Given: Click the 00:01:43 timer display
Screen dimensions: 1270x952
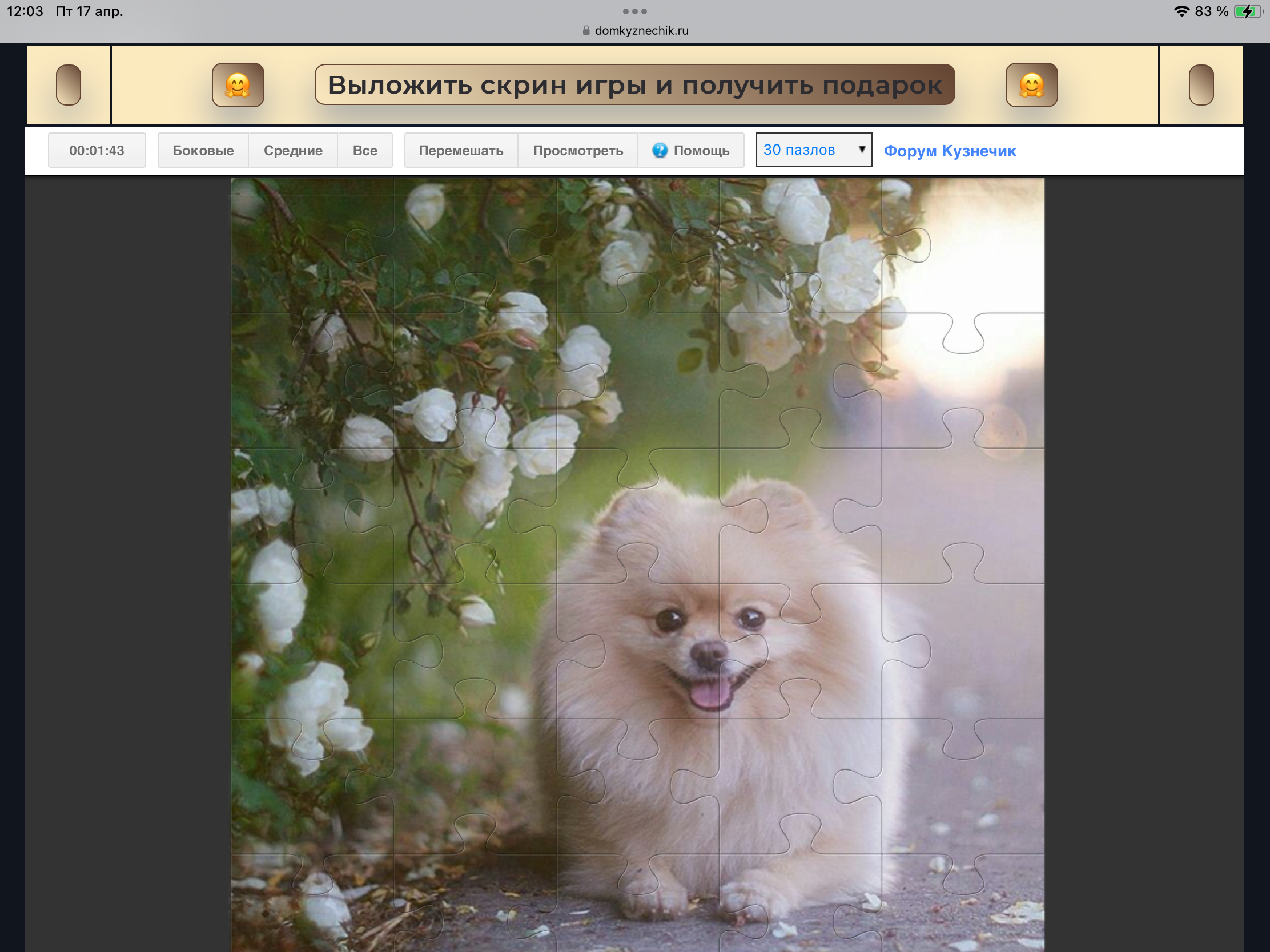Looking at the screenshot, I should [x=97, y=150].
